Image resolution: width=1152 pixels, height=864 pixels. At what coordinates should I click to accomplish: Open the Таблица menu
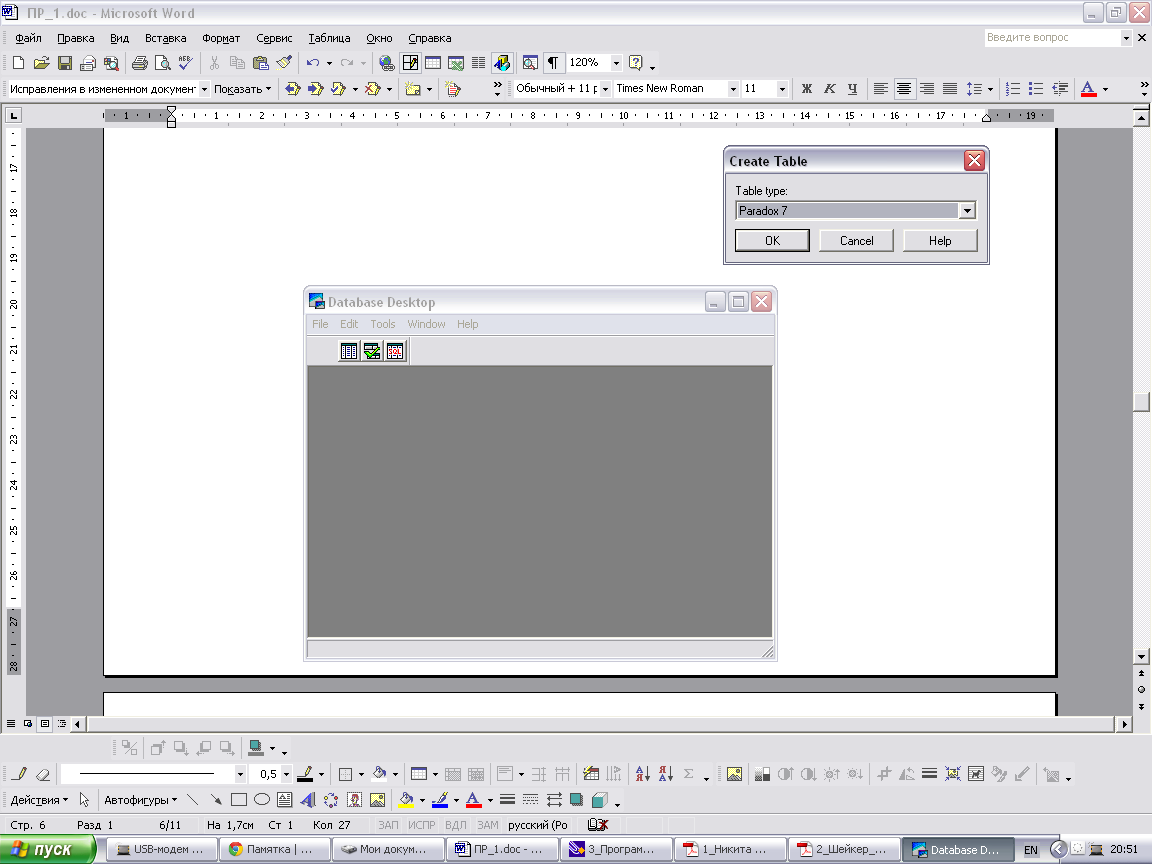click(x=329, y=38)
